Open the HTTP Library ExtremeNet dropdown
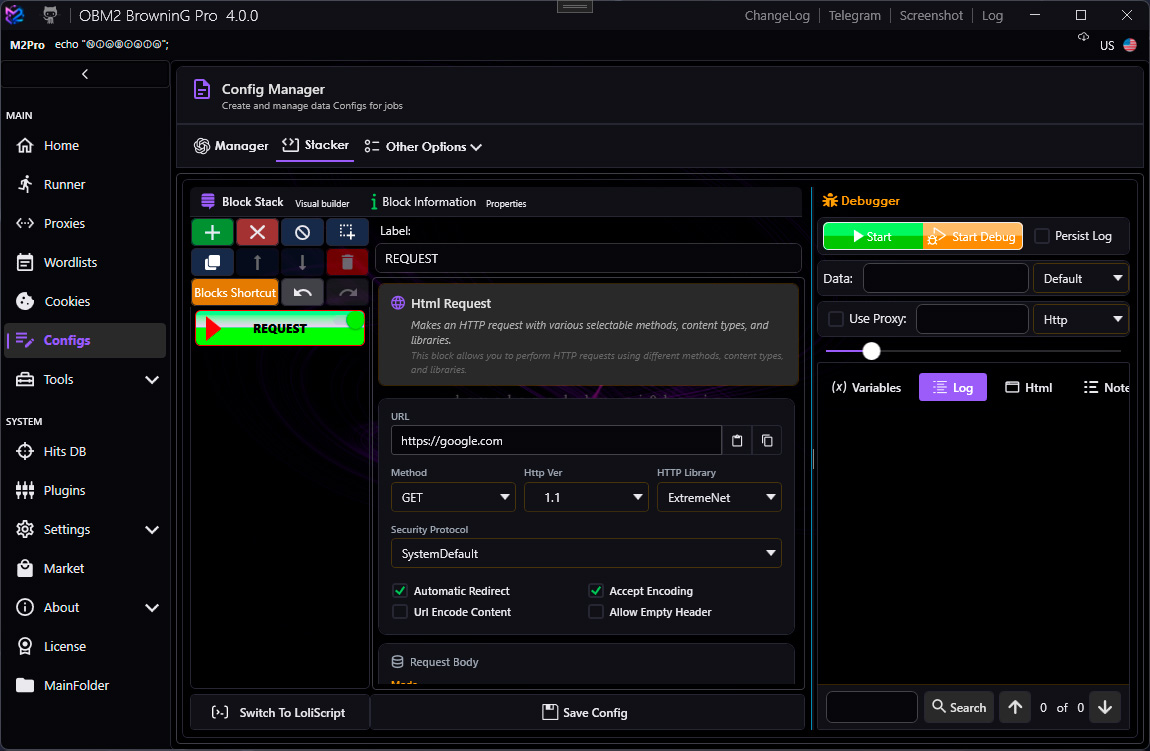Screen dimensions: 1150x751 [719, 497]
